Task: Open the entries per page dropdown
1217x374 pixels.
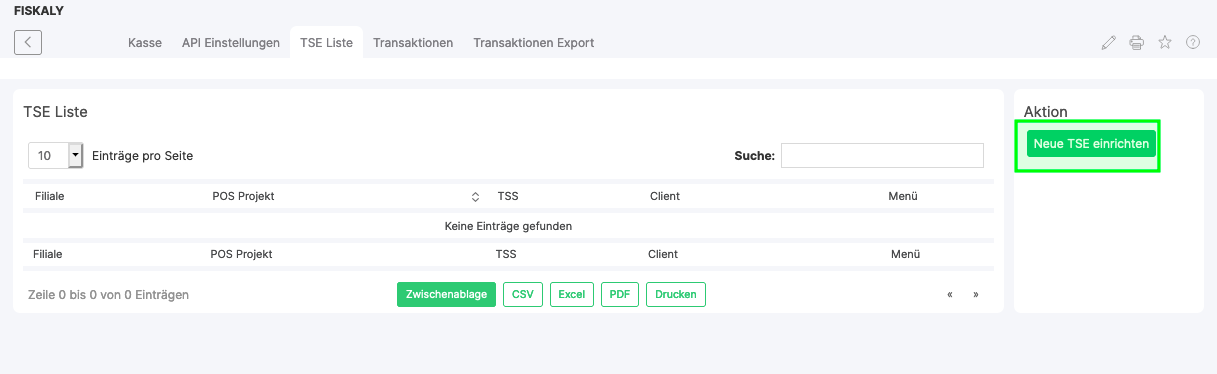Action: tap(56, 156)
